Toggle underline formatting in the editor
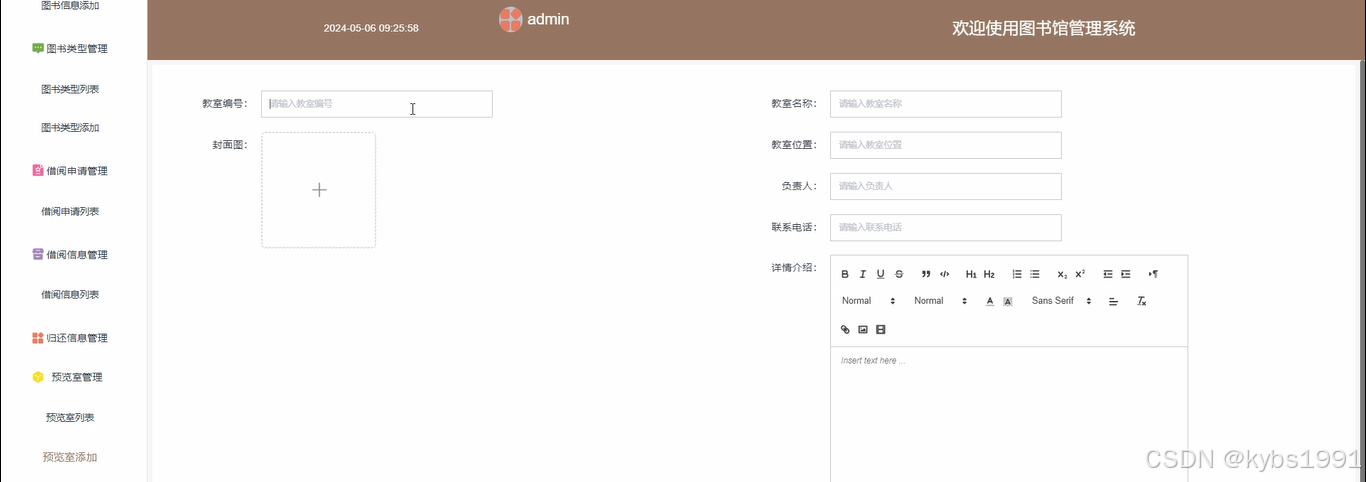The width and height of the screenshot is (1366, 482). [x=881, y=274]
